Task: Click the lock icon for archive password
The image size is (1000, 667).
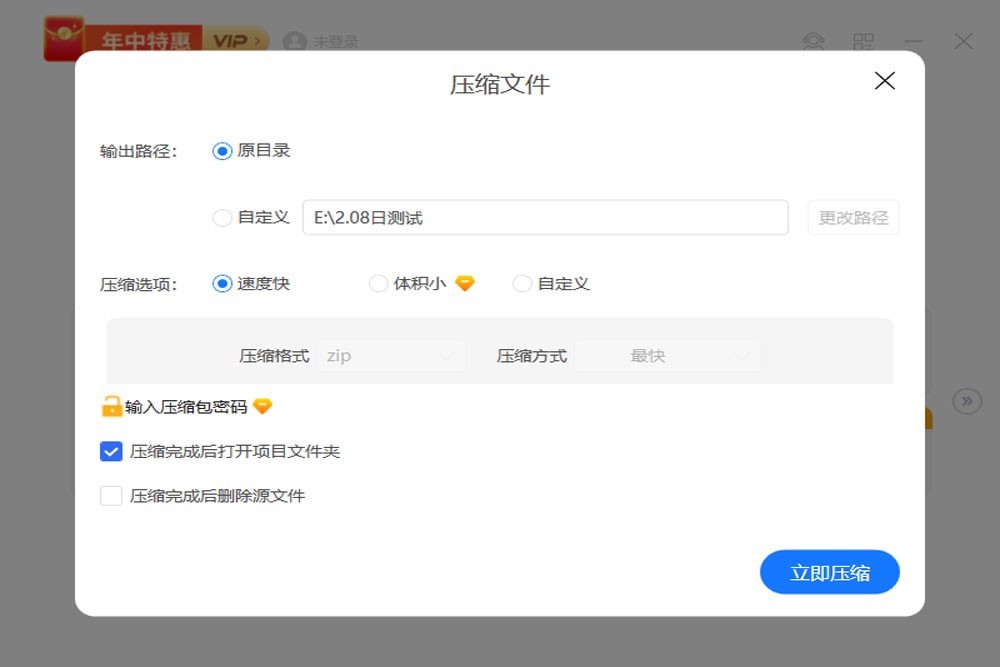Action: [112, 406]
